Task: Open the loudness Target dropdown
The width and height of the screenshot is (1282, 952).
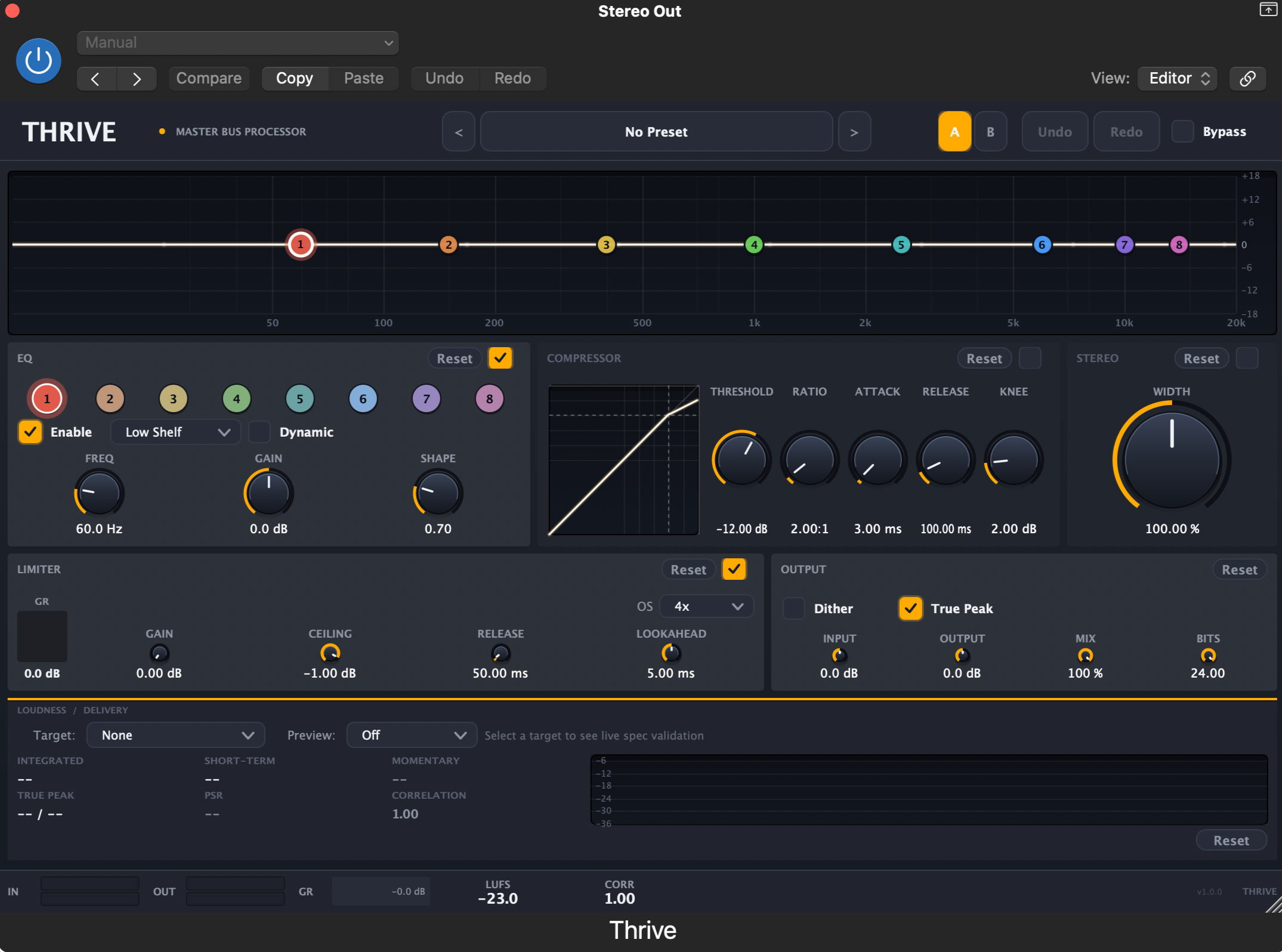Action: (175, 735)
